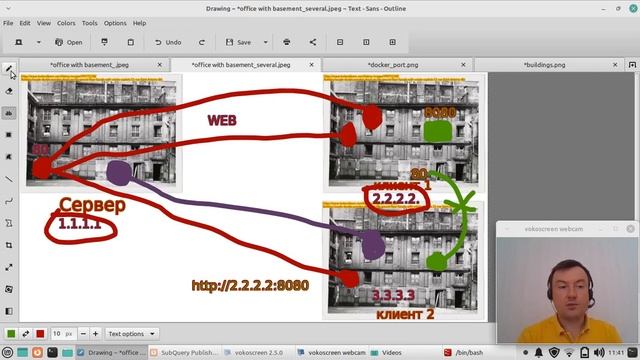This screenshot has width=640, height=360.
Task: Print the current drawing
Action: click(287, 42)
